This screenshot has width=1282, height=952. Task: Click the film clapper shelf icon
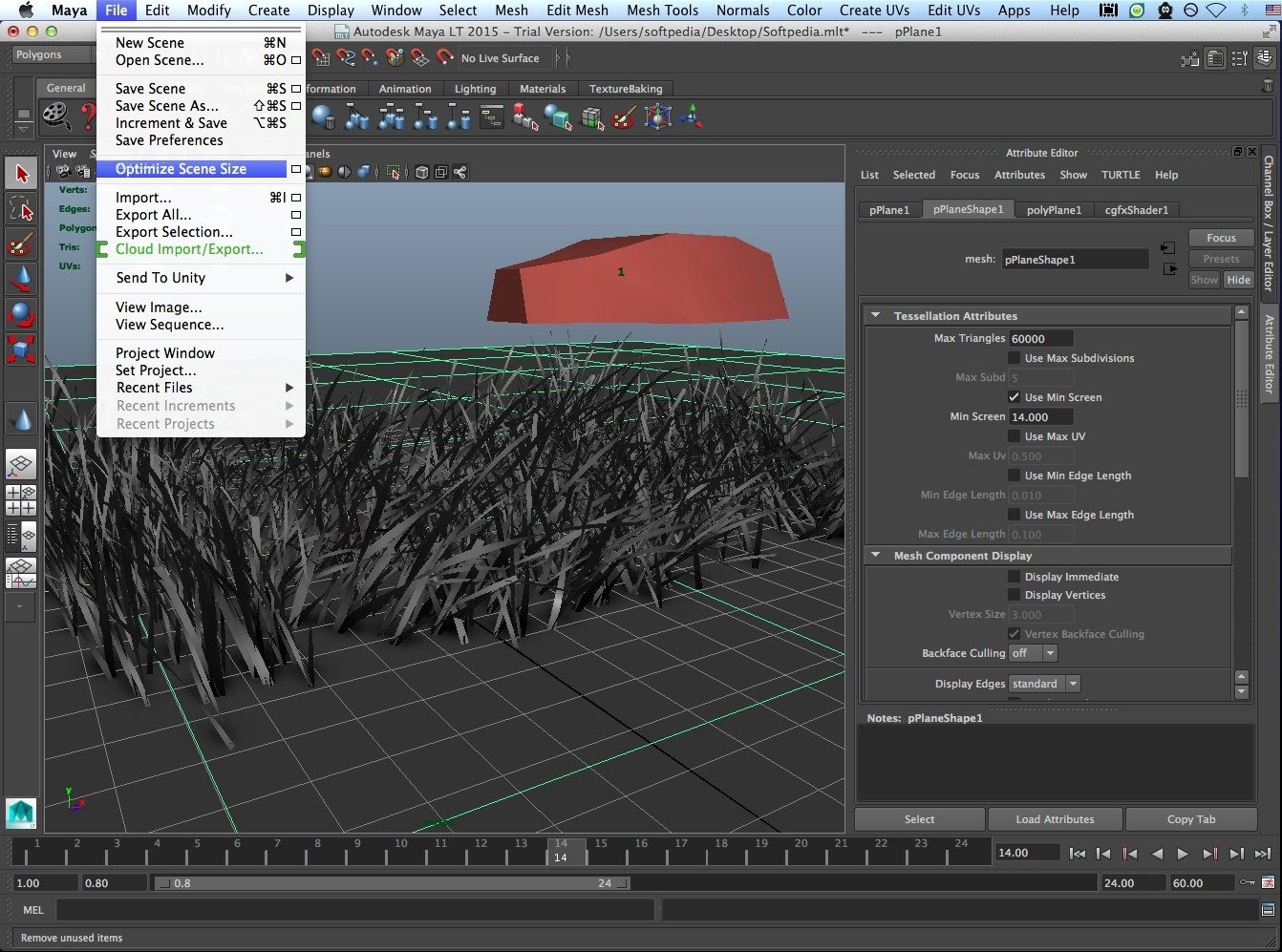(x=57, y=116)
